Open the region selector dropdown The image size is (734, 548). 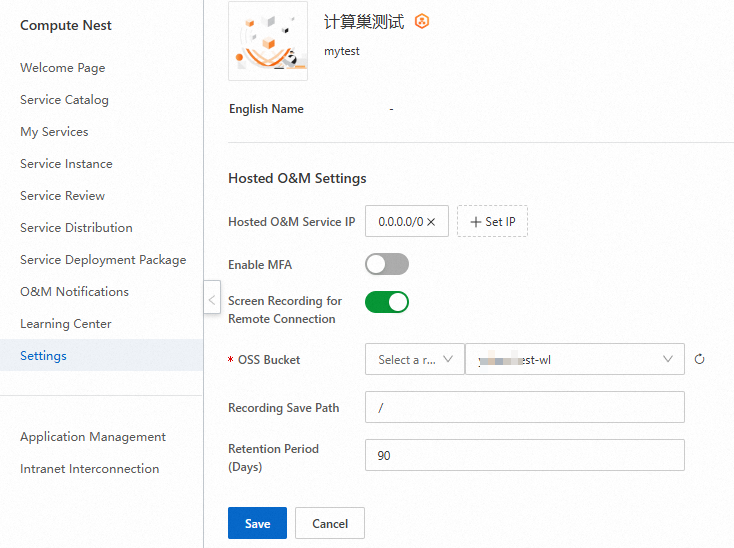pyautogui.click(x=415, y=359)
